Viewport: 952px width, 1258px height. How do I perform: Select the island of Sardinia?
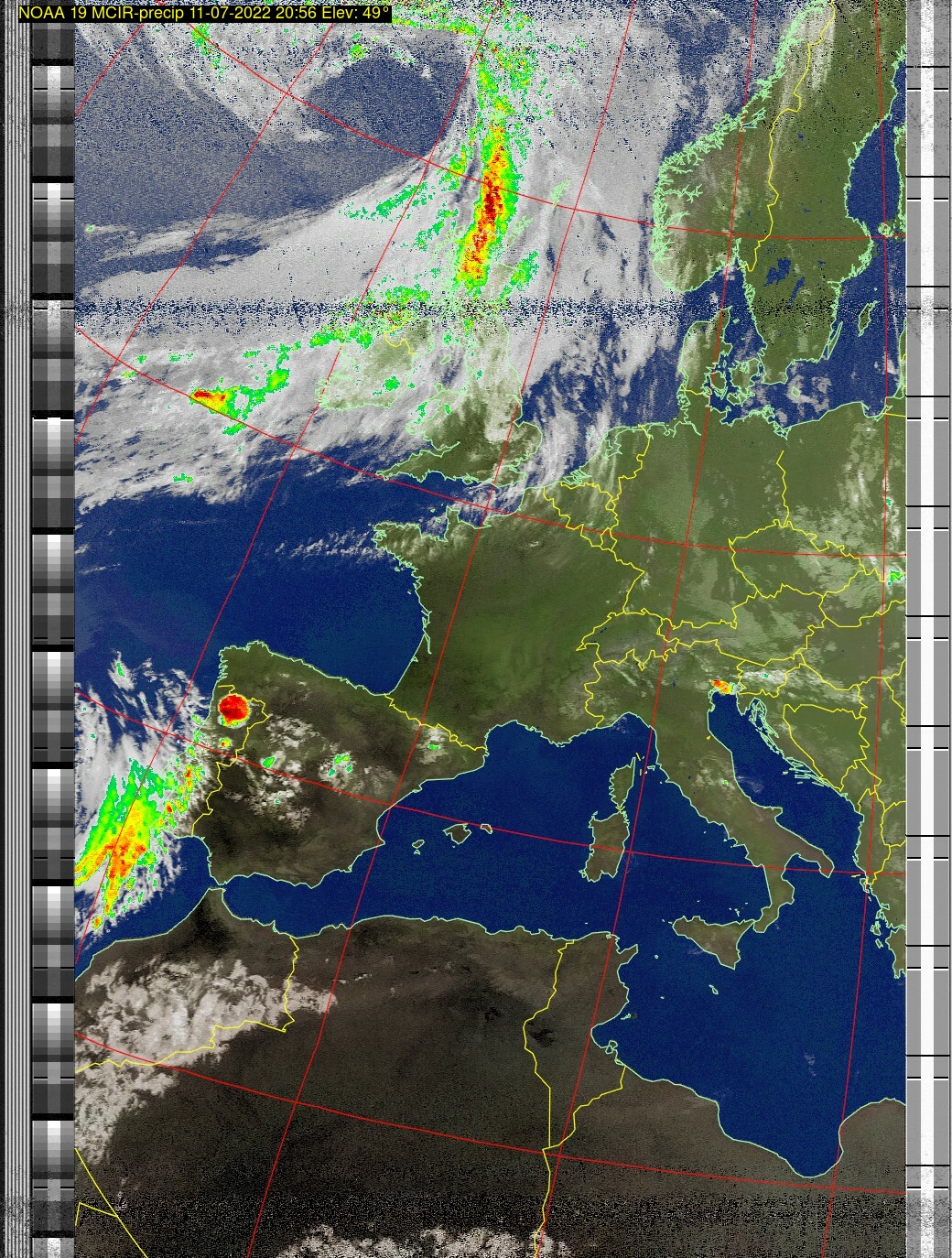[x=606, y=843]
